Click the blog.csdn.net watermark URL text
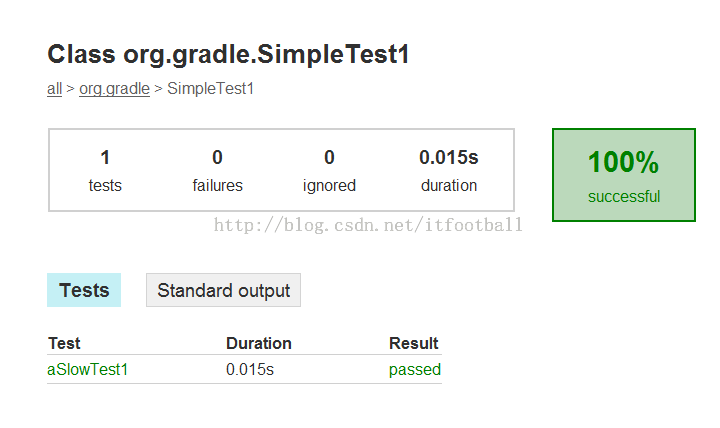This screenshot has width=720, height=428. pyautogui.click(x=369, y=225)
